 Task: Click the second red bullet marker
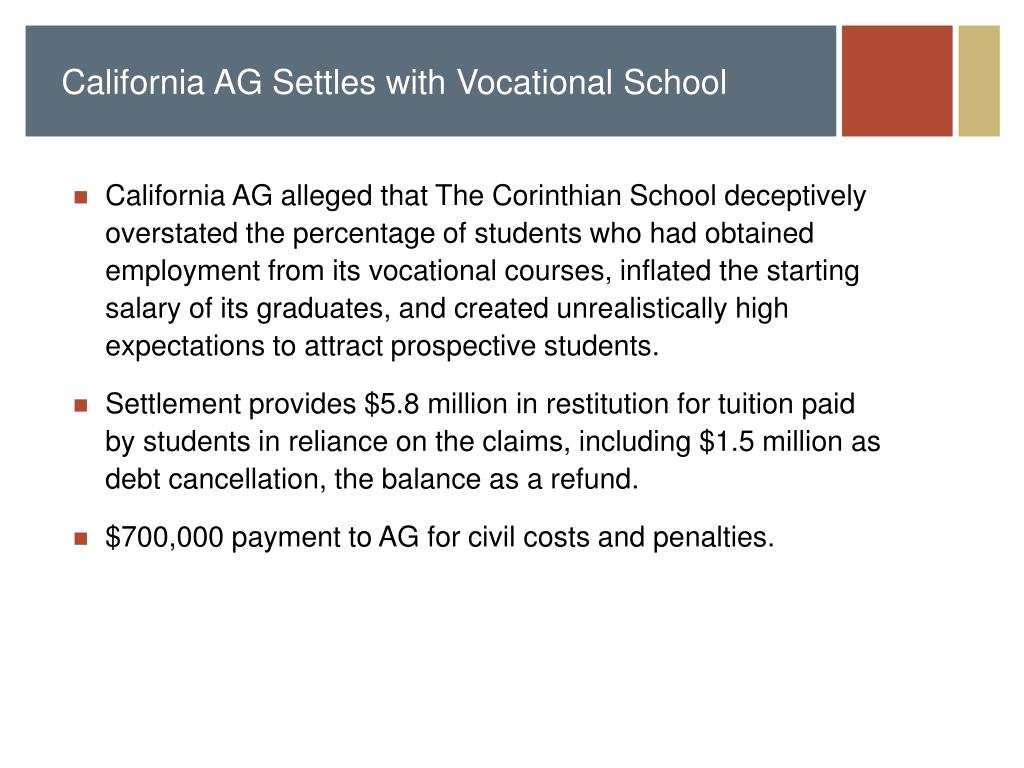point(81,406)
